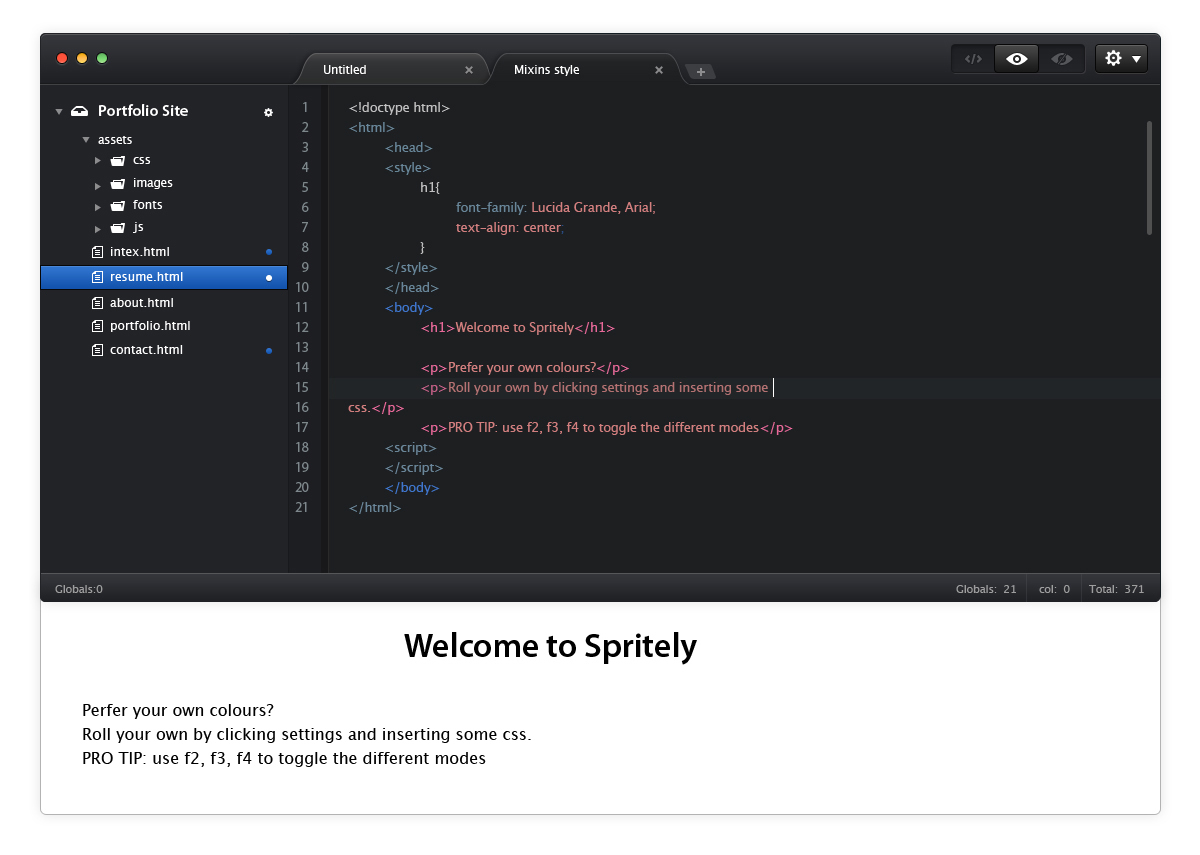Screen dimensions: 1200x855
Task: Switch to the Untitled tab
Action: (x=345, y=70)
